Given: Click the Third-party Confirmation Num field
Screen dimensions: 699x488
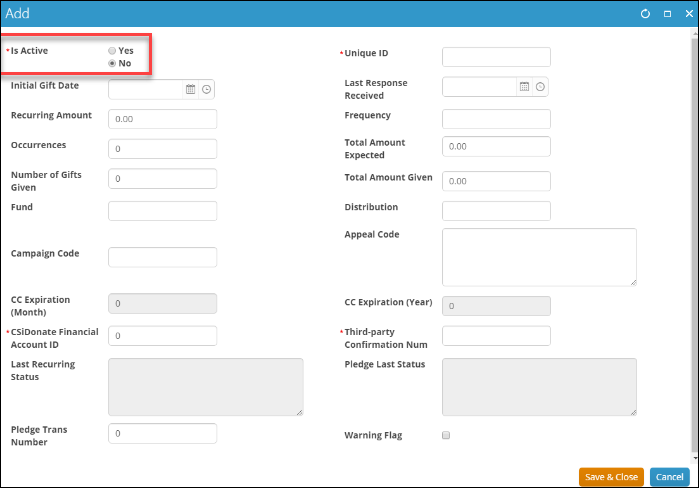Looking at the screenshot, I should pos(496,335).
